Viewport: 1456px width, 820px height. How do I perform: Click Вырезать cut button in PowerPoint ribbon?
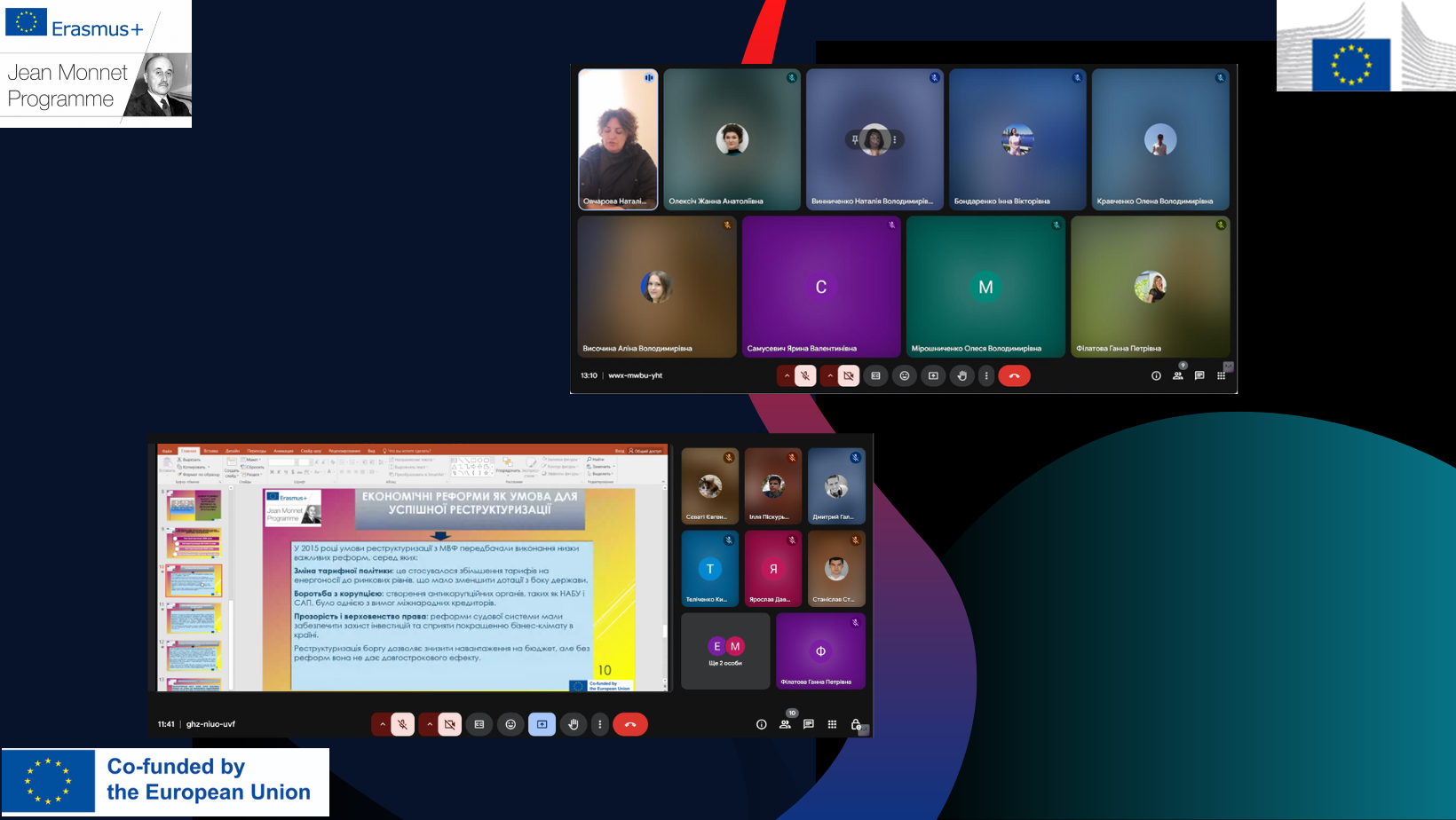189,460
